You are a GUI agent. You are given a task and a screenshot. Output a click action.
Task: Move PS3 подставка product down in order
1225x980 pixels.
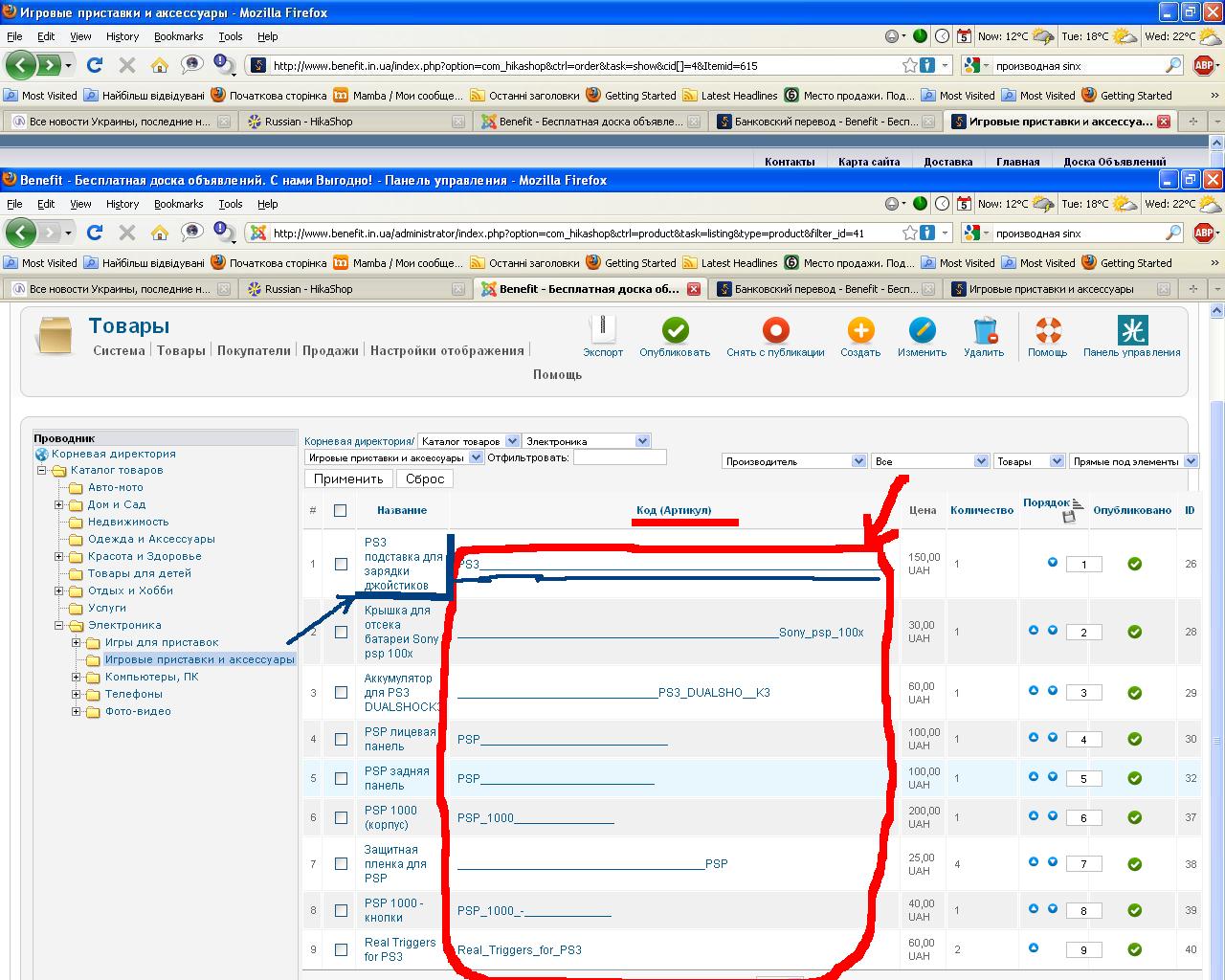(1053, 563)
